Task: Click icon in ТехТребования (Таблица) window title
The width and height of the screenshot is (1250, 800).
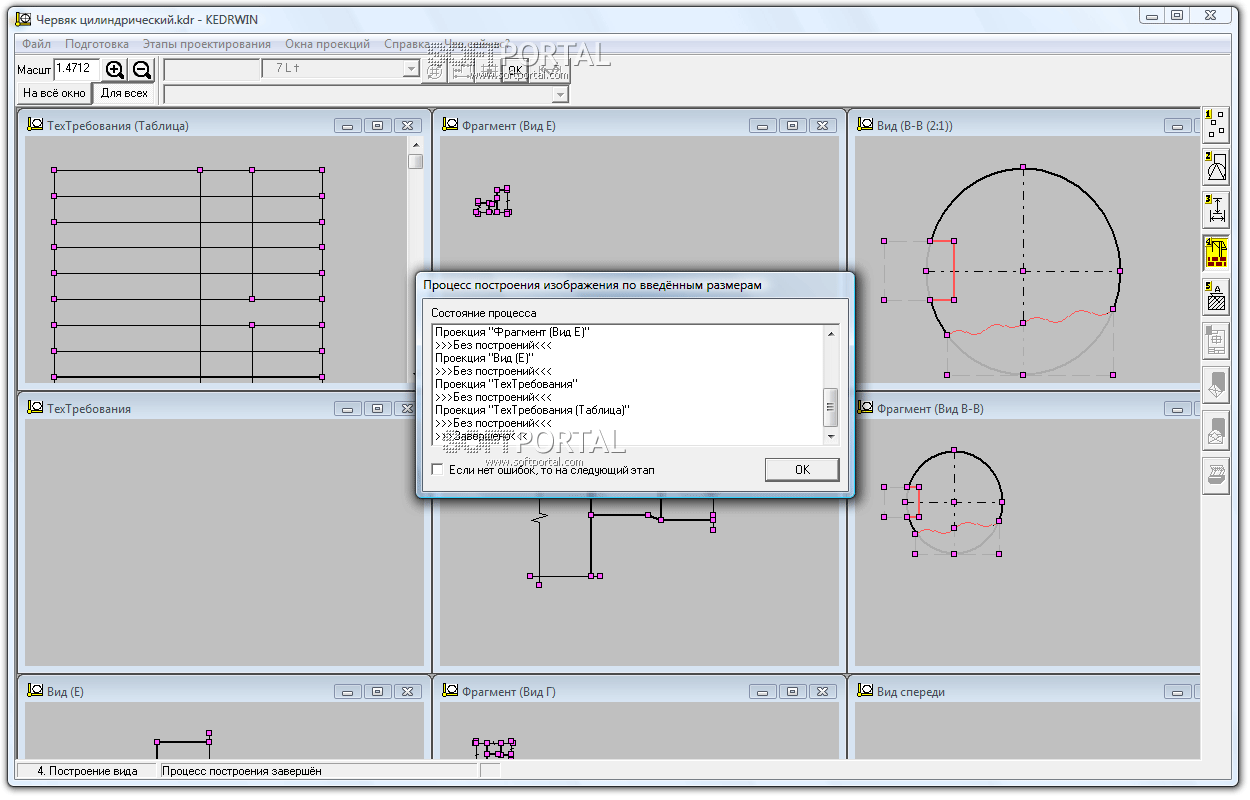Action: (35, 125)
